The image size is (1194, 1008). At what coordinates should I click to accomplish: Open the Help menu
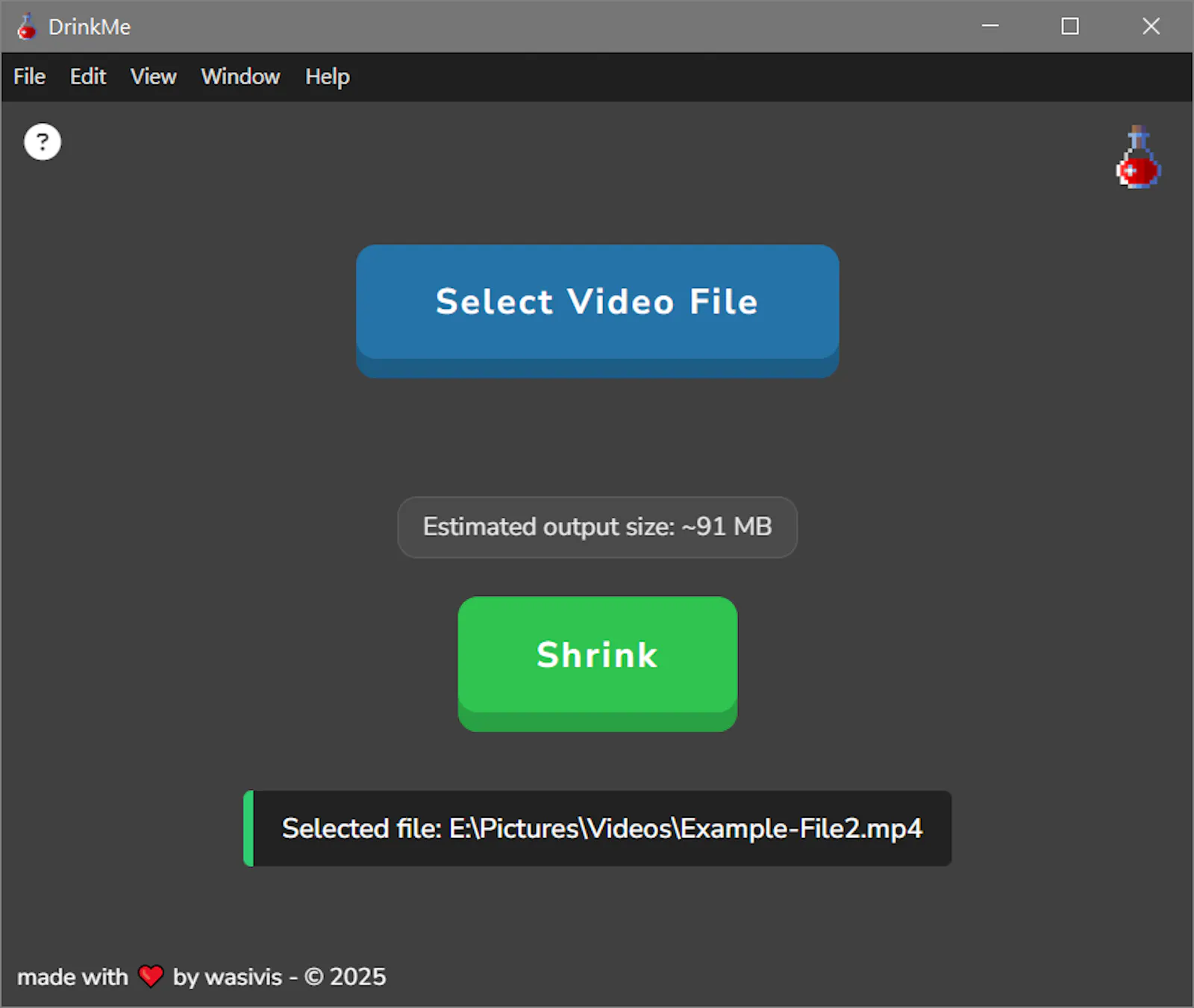[328, 77]
